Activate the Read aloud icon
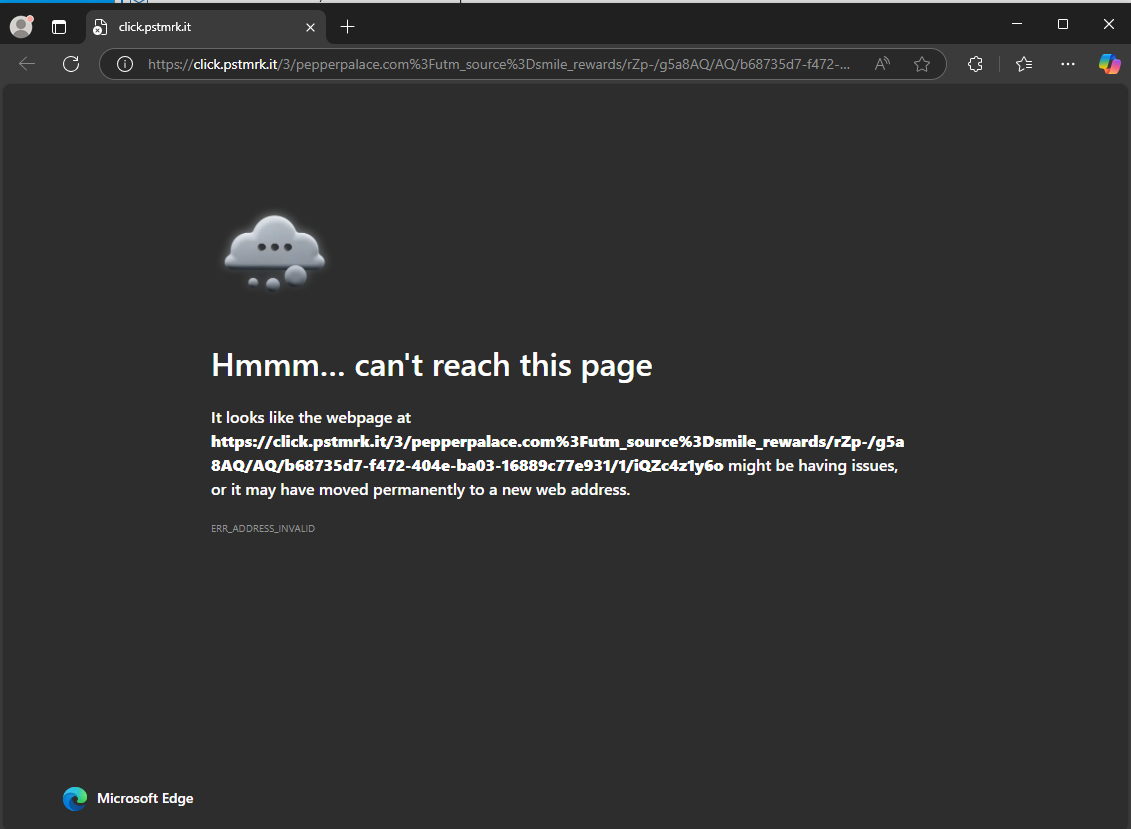This screenshot has width=1131, height=829. [x=882, y=64]
